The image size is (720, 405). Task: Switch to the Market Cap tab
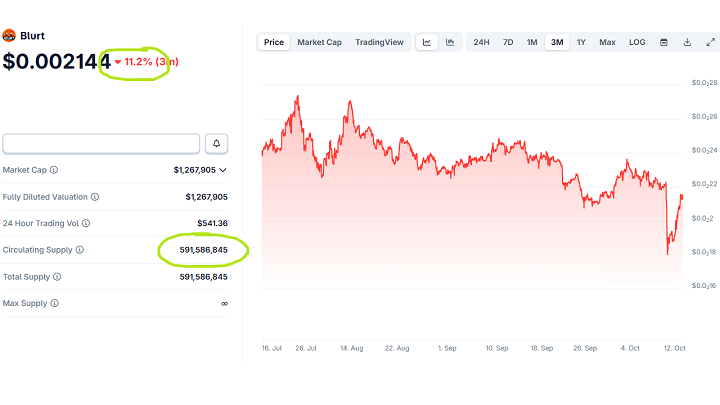[x=319, y=42]
